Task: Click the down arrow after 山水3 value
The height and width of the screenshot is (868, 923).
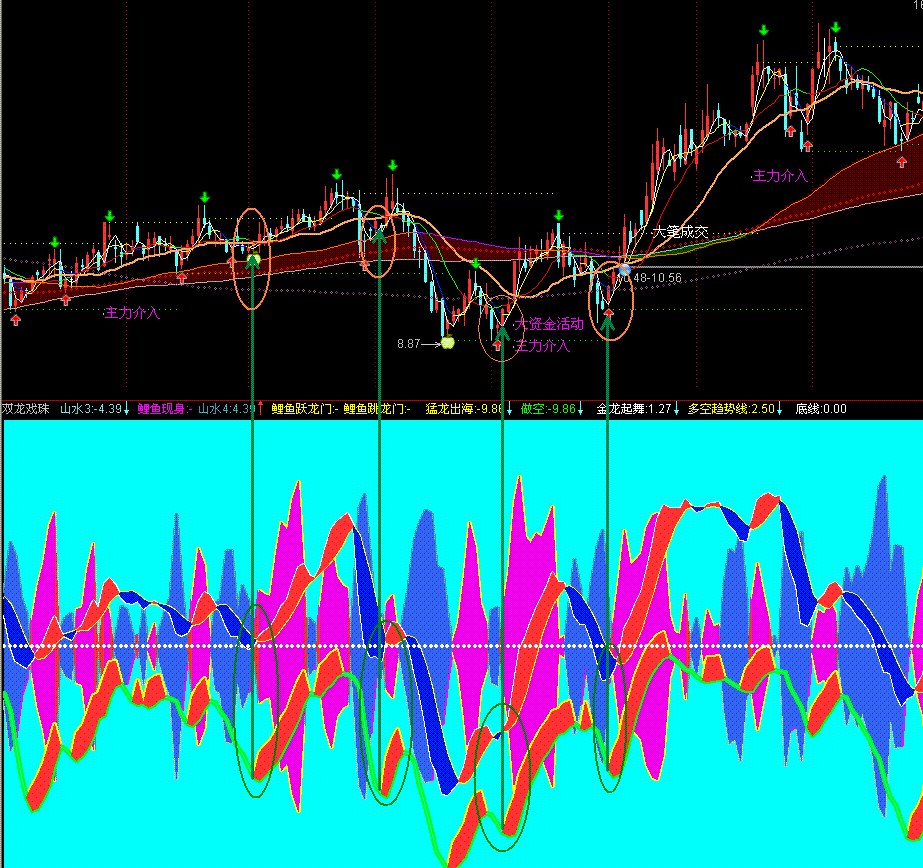Action: 126,408
